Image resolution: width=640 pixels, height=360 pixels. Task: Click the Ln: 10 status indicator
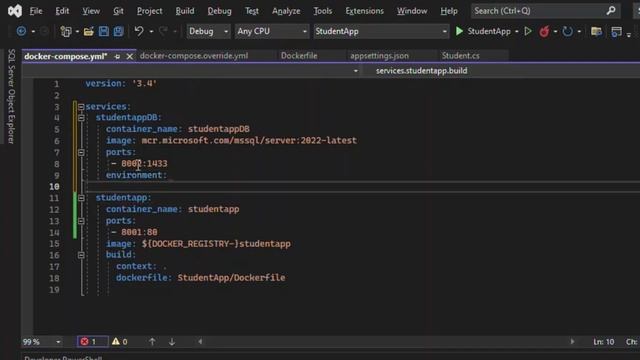pos(604,342)
